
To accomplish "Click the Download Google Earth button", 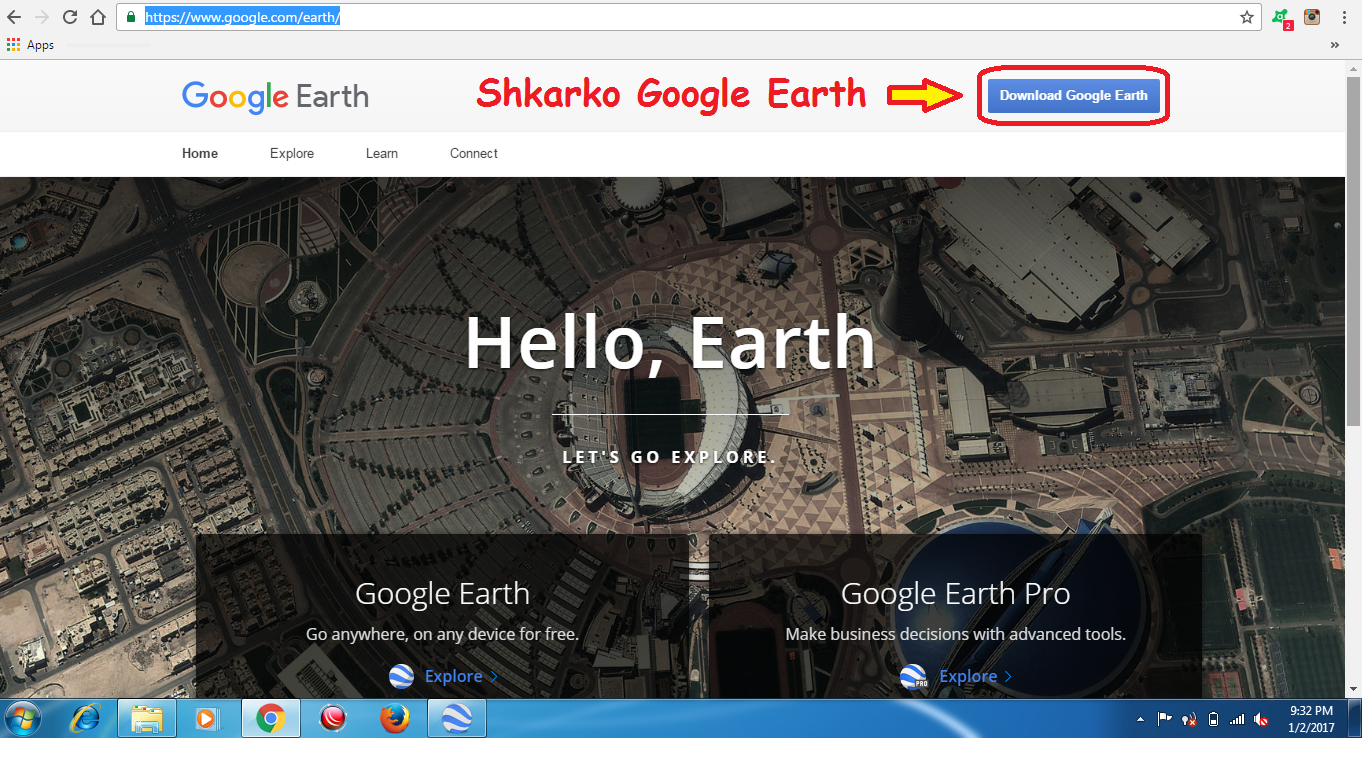I will [1073, 96].
